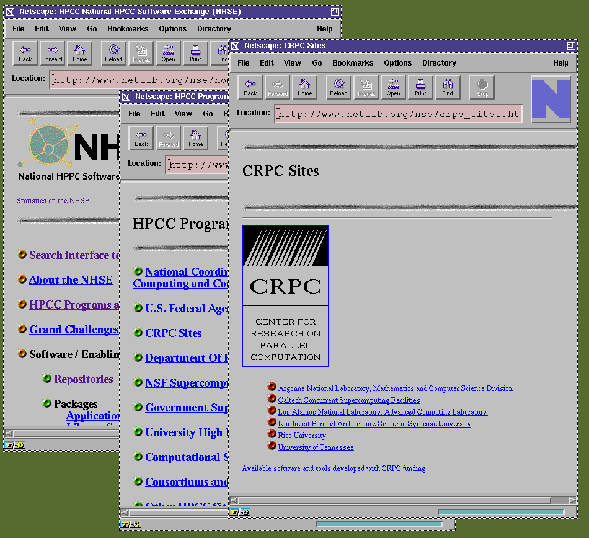Viewport: 589px width, 538px height.
Task: Click Department Of Energy link in HPCC window
Action: tap(187, 358)
